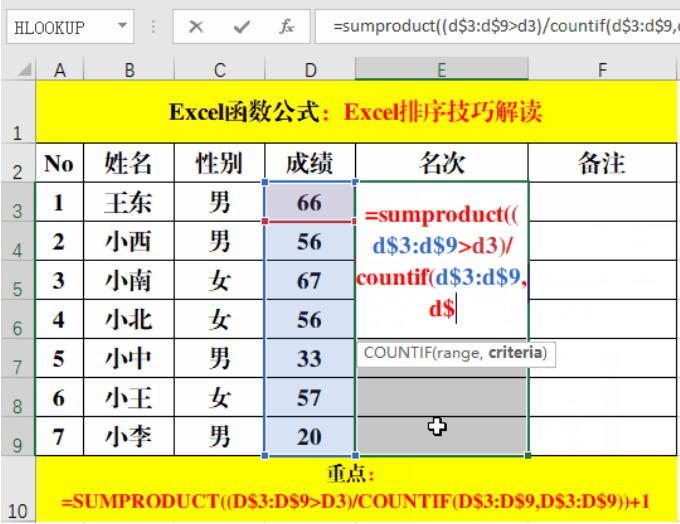Image resolution: width=680 pixels, height=524 pixels.
Task: Select row 9 header
Action: (17, 436)
